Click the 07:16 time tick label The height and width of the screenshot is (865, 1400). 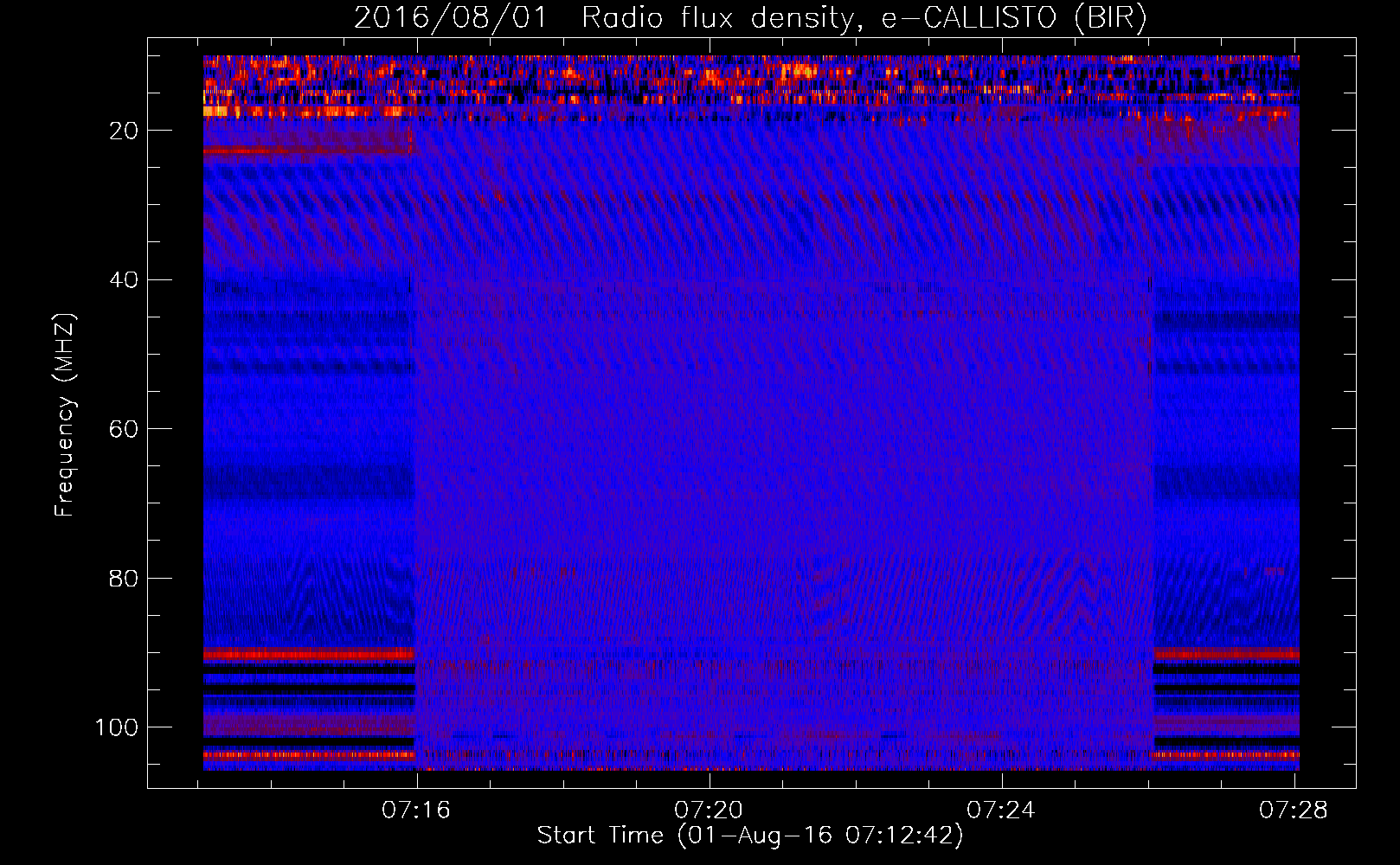pos(416,811)
